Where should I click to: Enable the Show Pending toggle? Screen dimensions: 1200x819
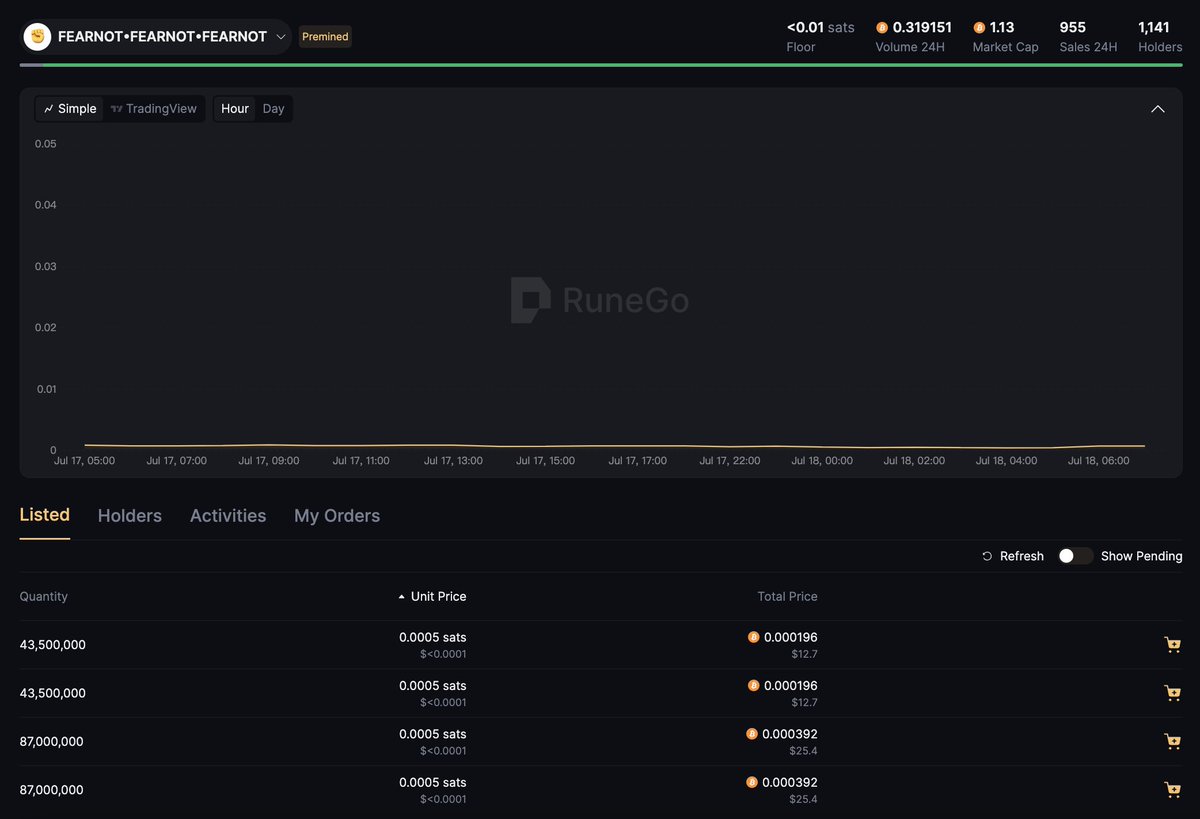click(1075, 556)
